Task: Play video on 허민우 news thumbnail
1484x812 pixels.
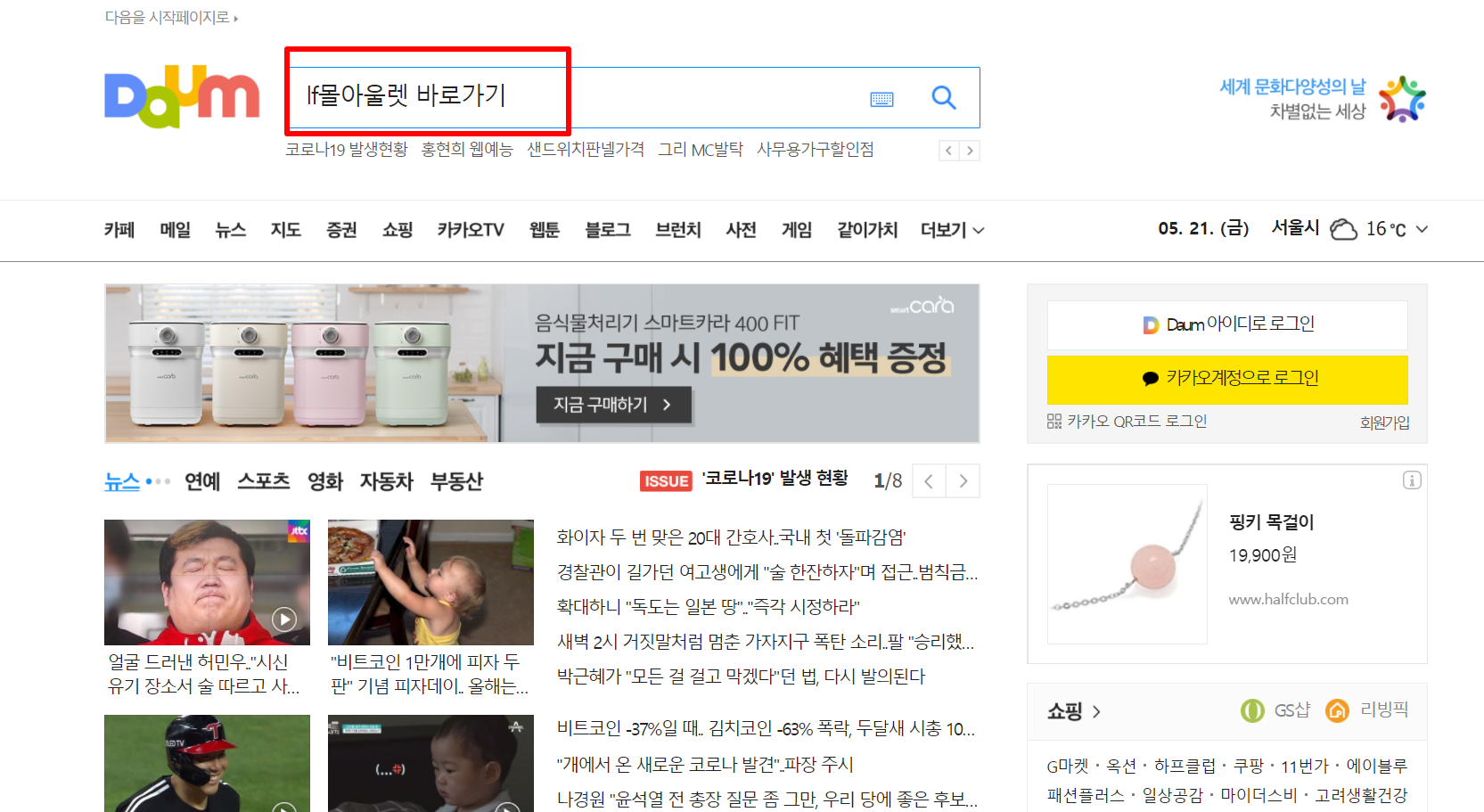Action: pyautogui.click(x=284, y=619)
